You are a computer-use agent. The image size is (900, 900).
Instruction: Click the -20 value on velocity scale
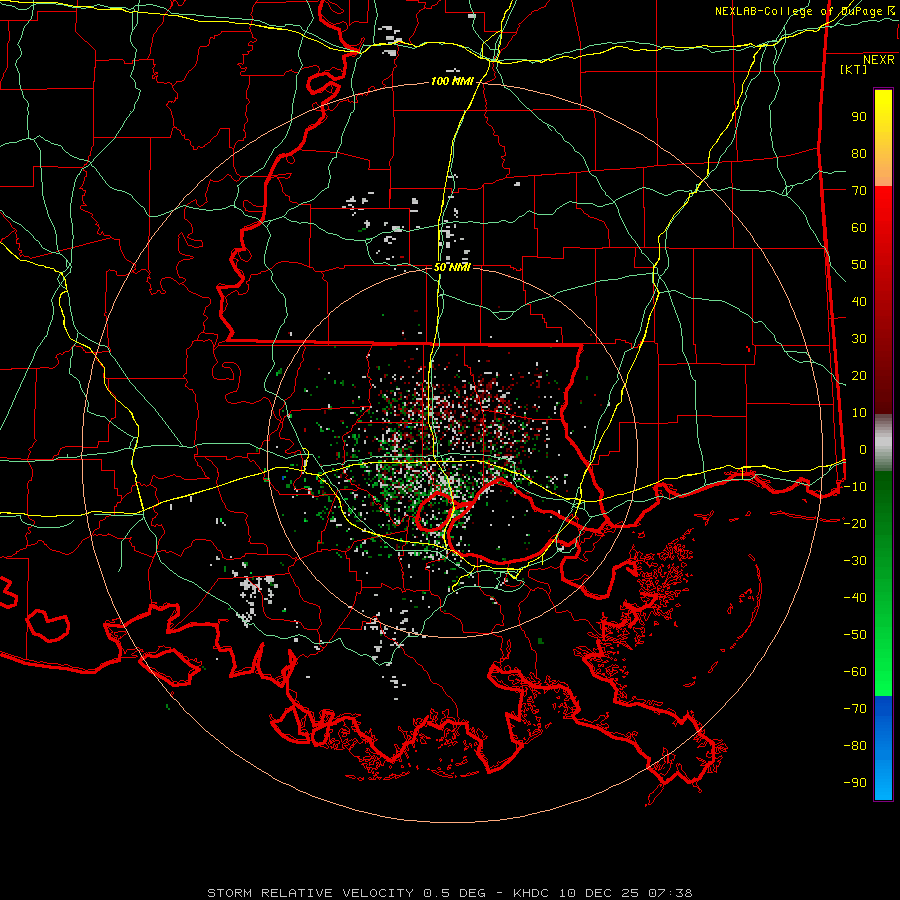pos(855,524)
